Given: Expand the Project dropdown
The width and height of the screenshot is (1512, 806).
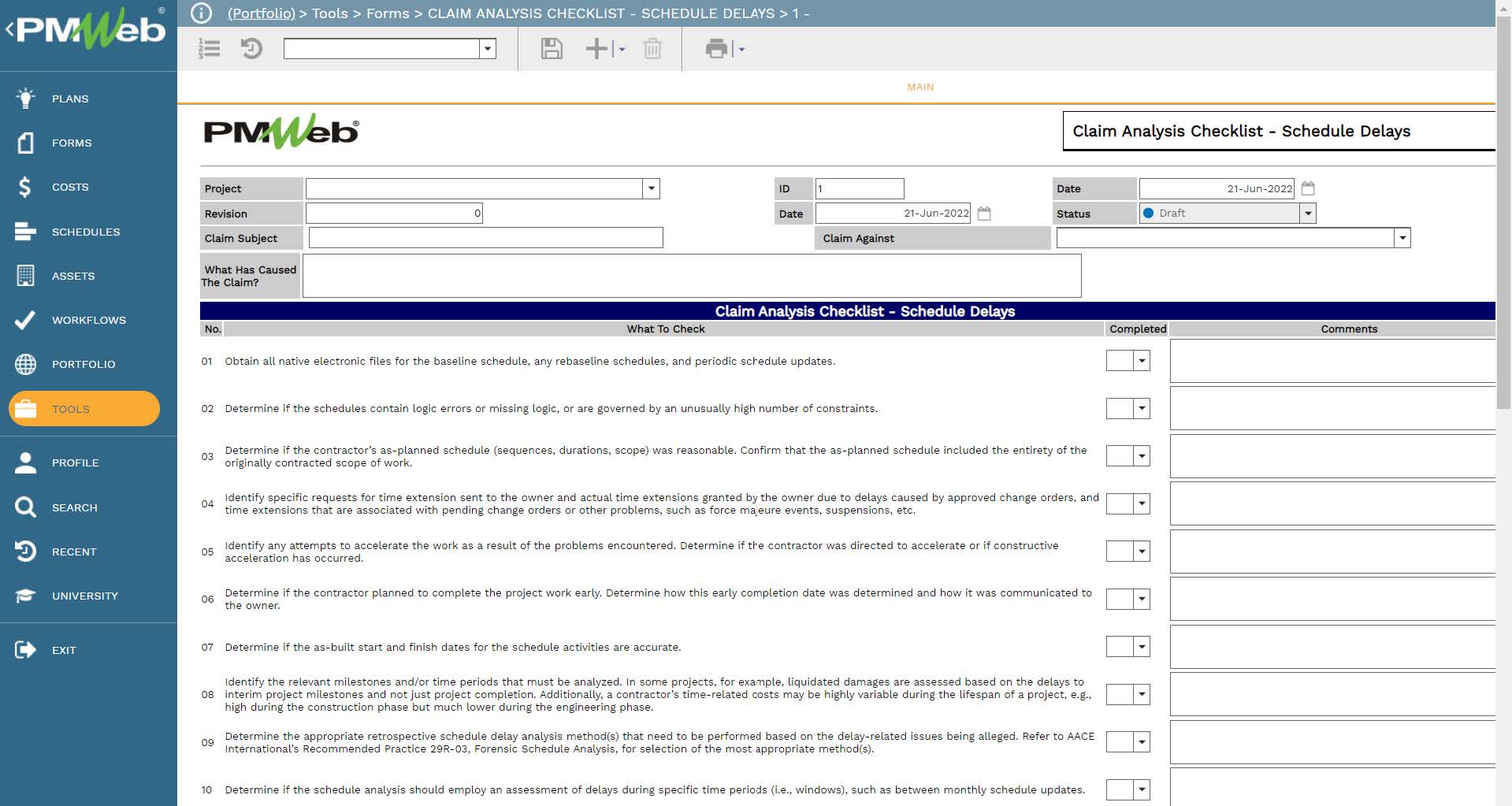Looking at the screenshot, I should (x=651, y=188).
